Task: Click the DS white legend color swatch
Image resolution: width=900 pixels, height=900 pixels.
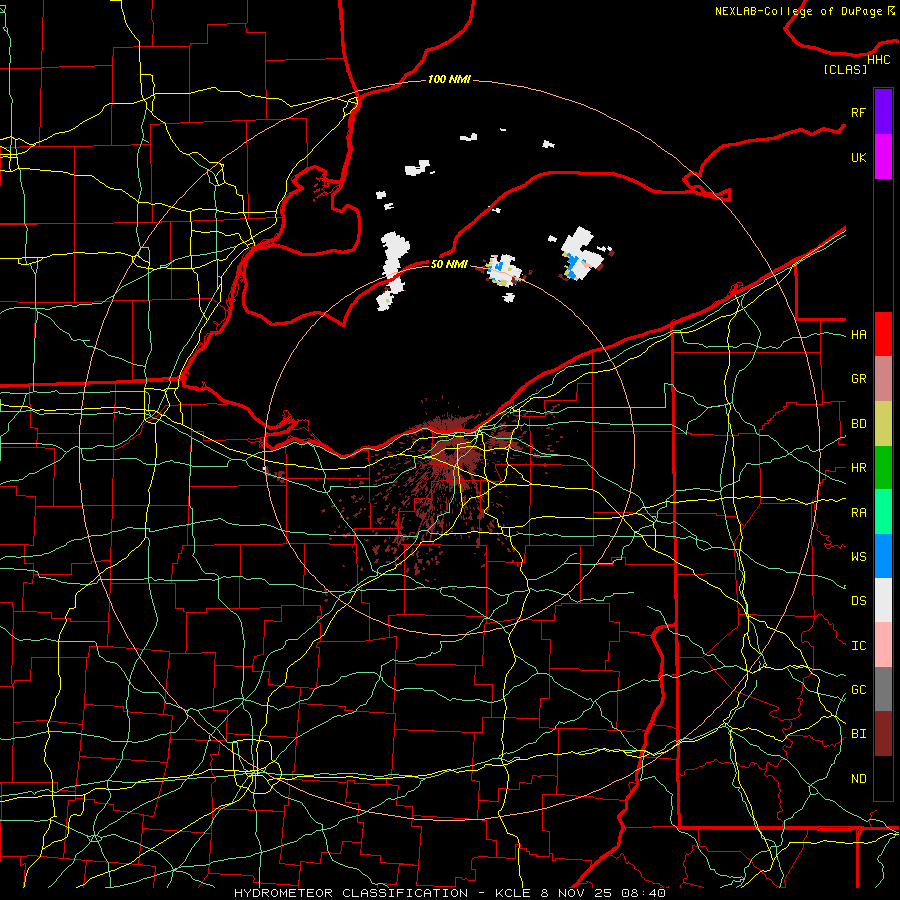Action: 883,600
